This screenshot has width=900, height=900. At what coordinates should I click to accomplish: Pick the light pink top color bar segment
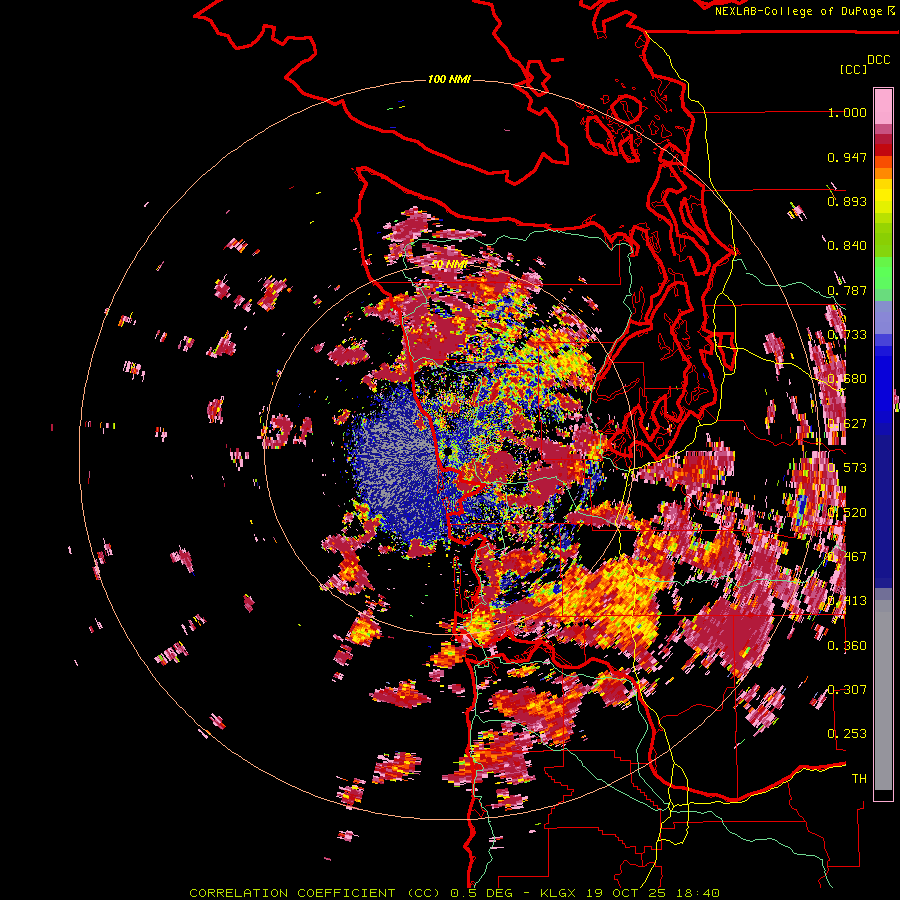pyautogui.click(x=883, y=106)
